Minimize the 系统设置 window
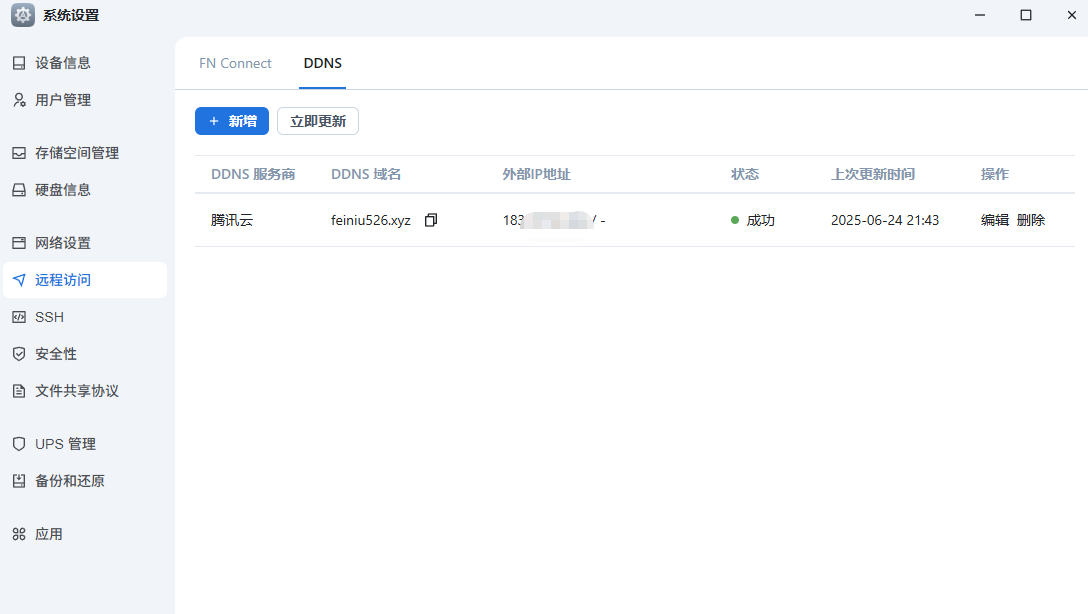 [x=980, y=15]
